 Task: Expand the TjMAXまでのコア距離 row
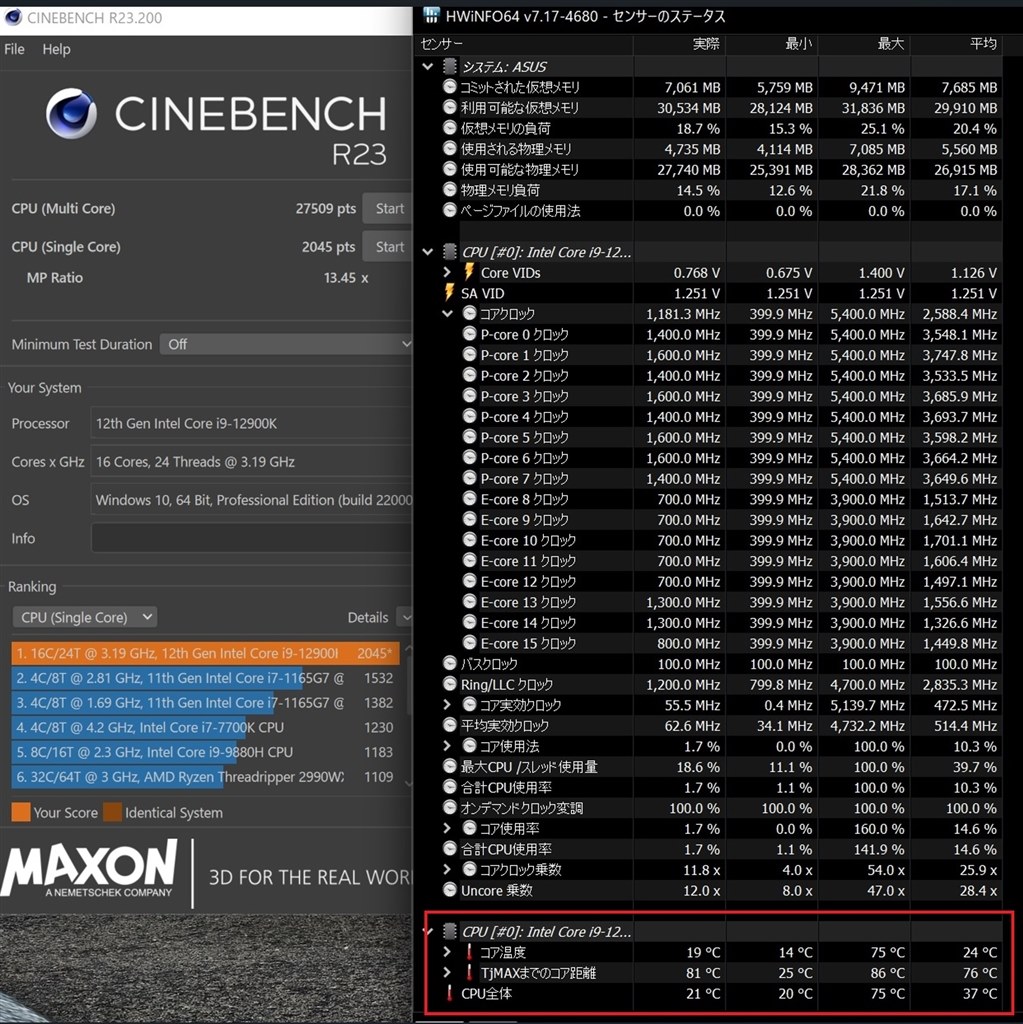point(447,972)
